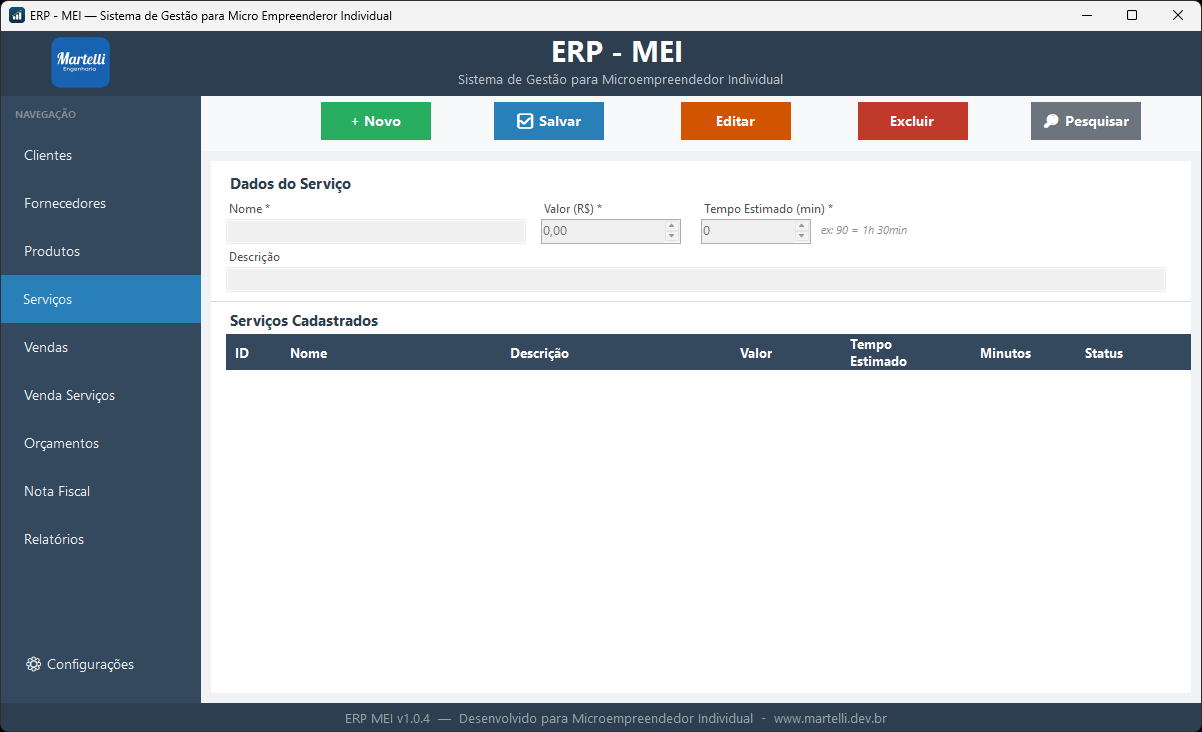Sort table by ID column header
The width and height of the screenshot is (1202, 732).
(x=253, y=353)
